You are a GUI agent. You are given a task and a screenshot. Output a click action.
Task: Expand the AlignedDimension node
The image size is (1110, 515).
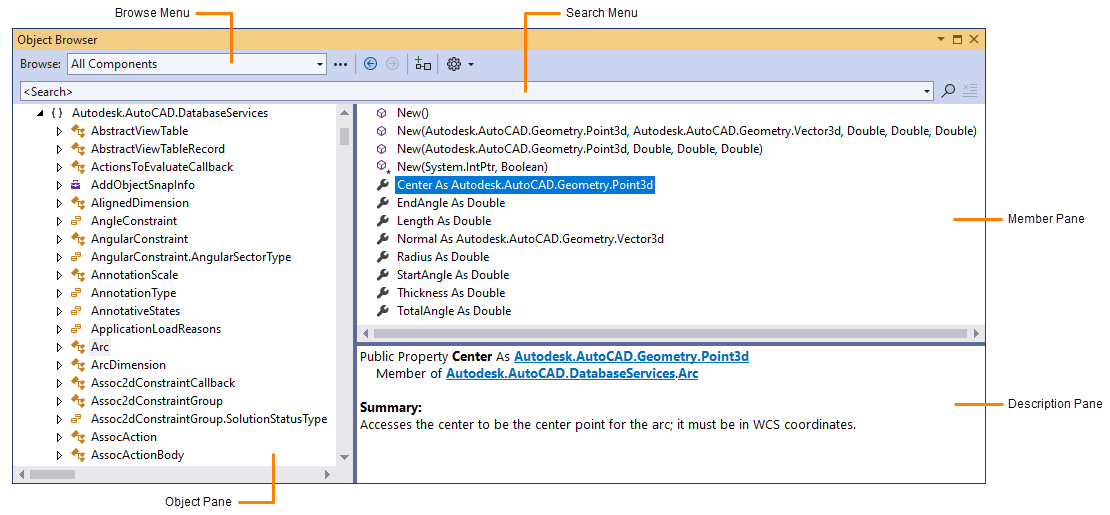click(x=59, y=203)
